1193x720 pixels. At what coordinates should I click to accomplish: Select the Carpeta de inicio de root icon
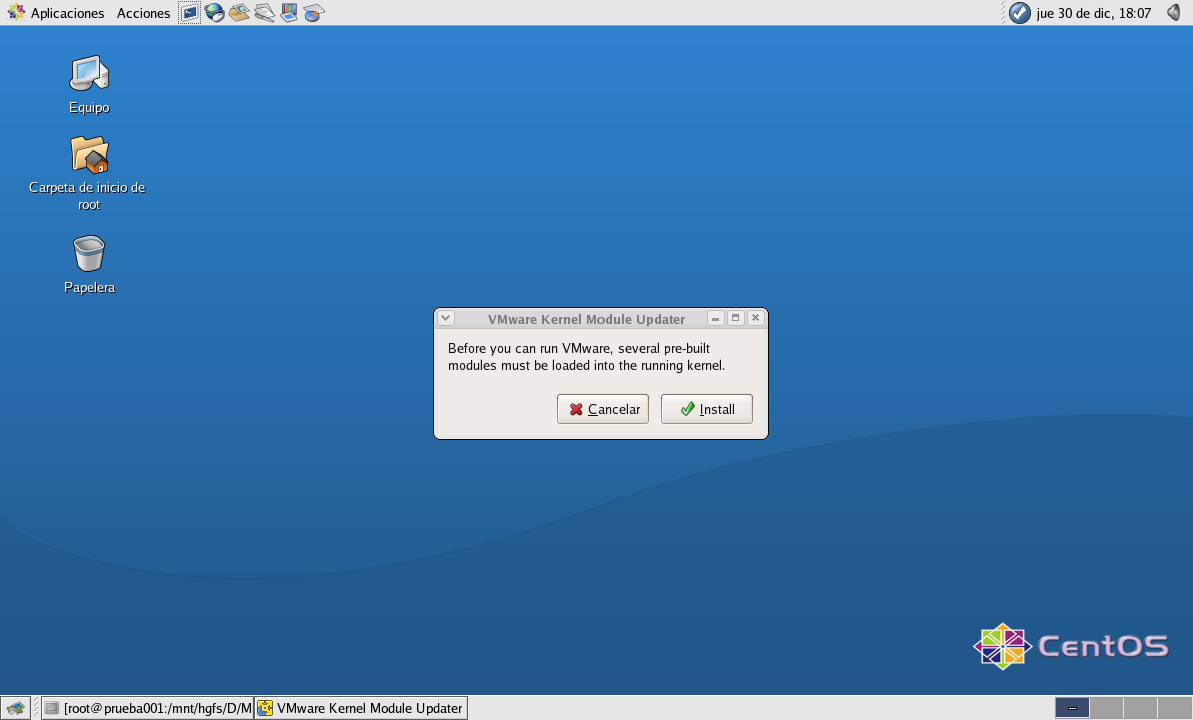pos(87,174)
